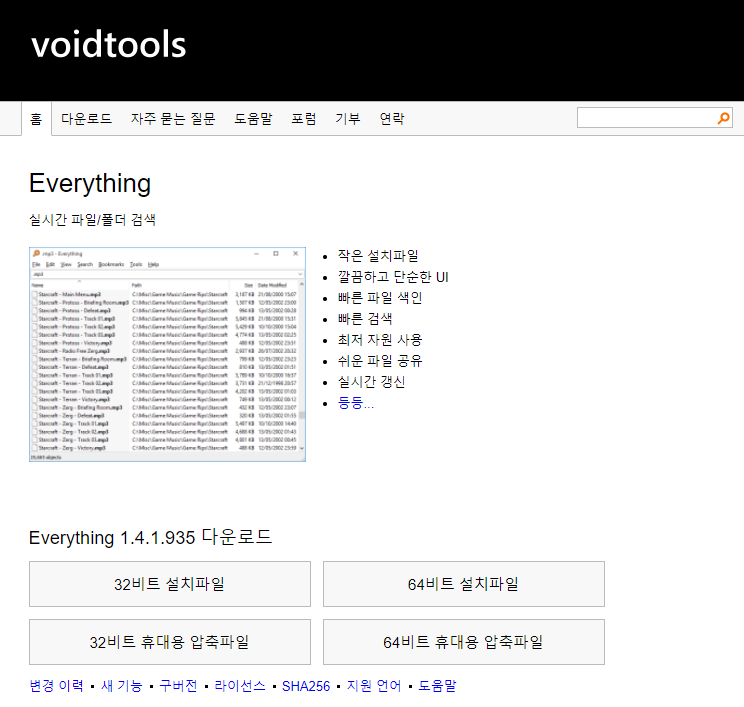Follow the 등등... link
The width and height of the screenshot is (744, 707).
[x=356, y=403]
